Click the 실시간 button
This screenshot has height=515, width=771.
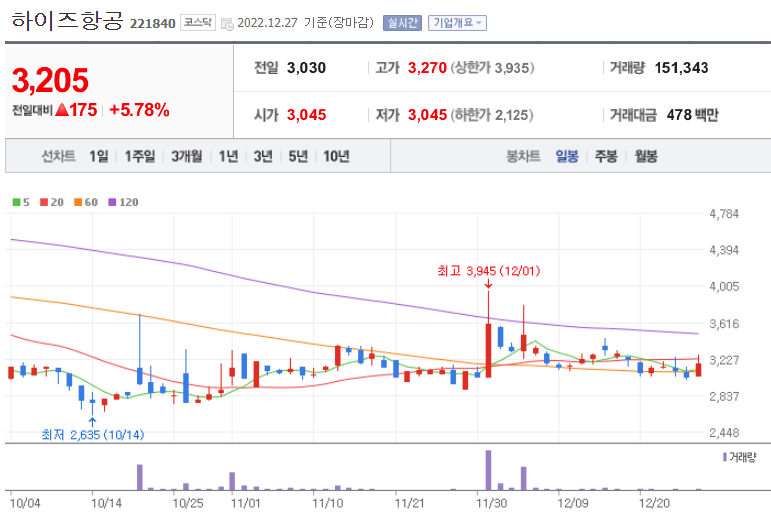click(x=402, y=23)
